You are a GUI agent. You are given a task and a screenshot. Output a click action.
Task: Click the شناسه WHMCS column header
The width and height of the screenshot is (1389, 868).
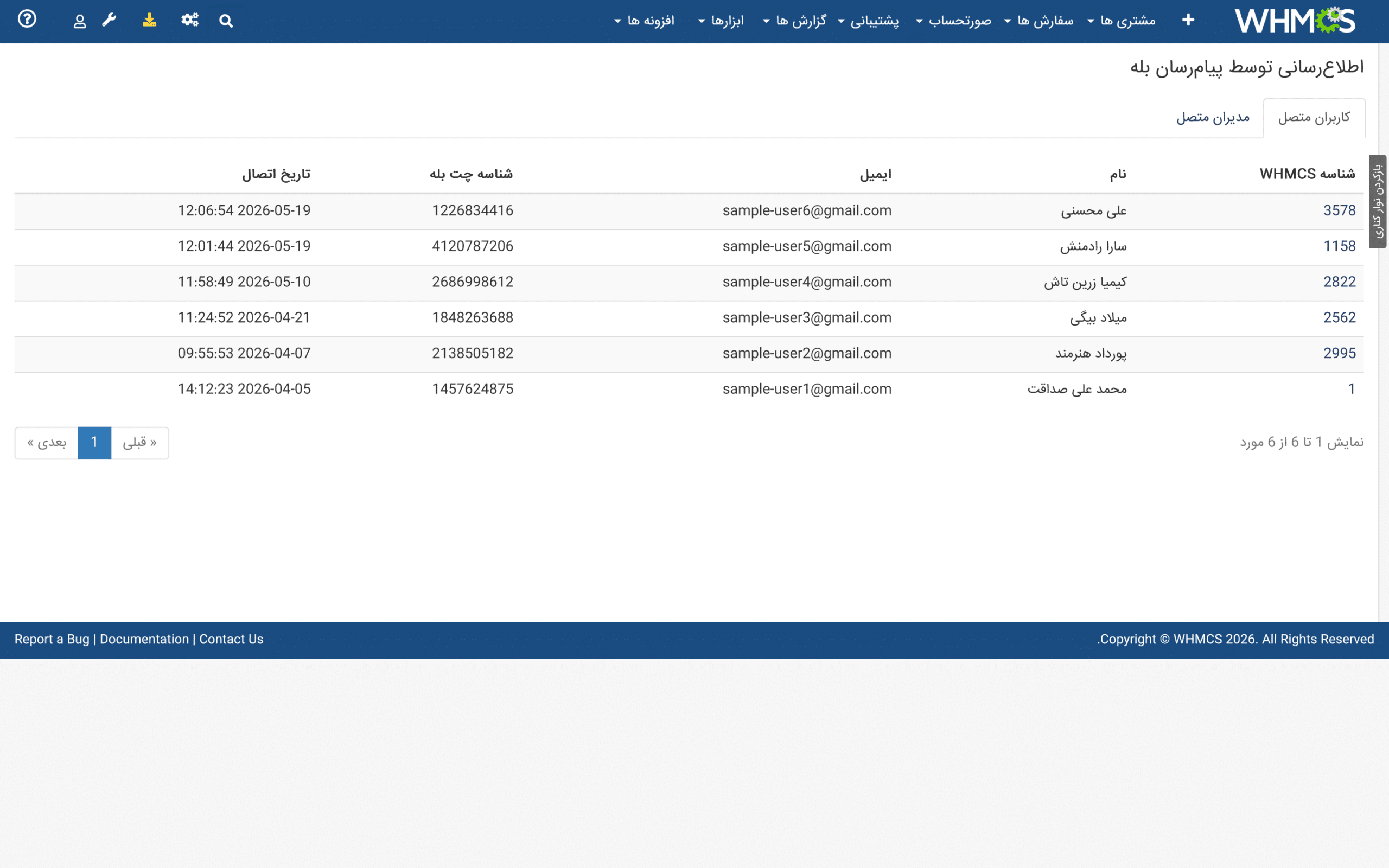tap(1307, 174)
